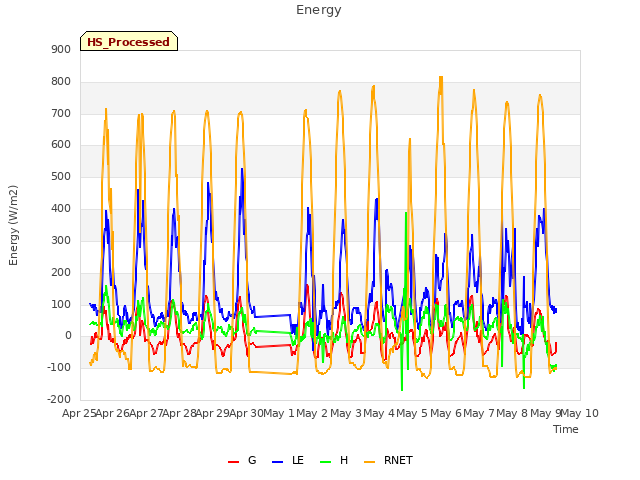640x480 pixels.
Task: Click the 800 y-axis tick label
Action: click(61, 82)
